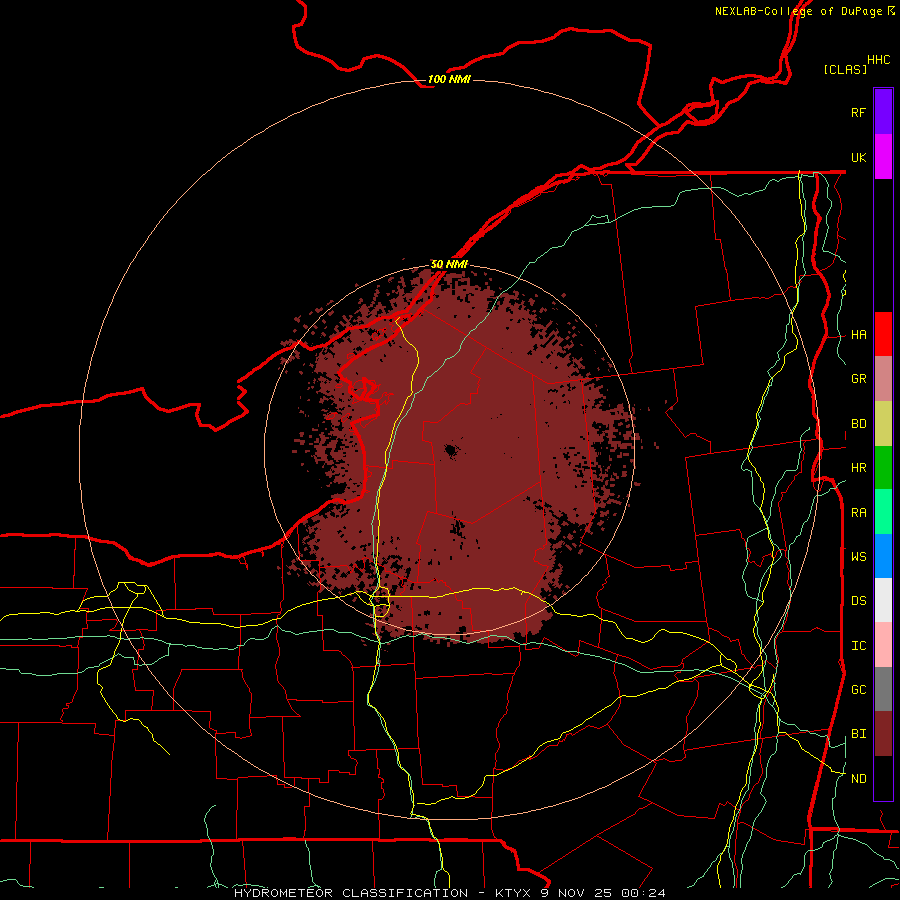
Task: Click the BI legend label
Action: pos(858,734)
